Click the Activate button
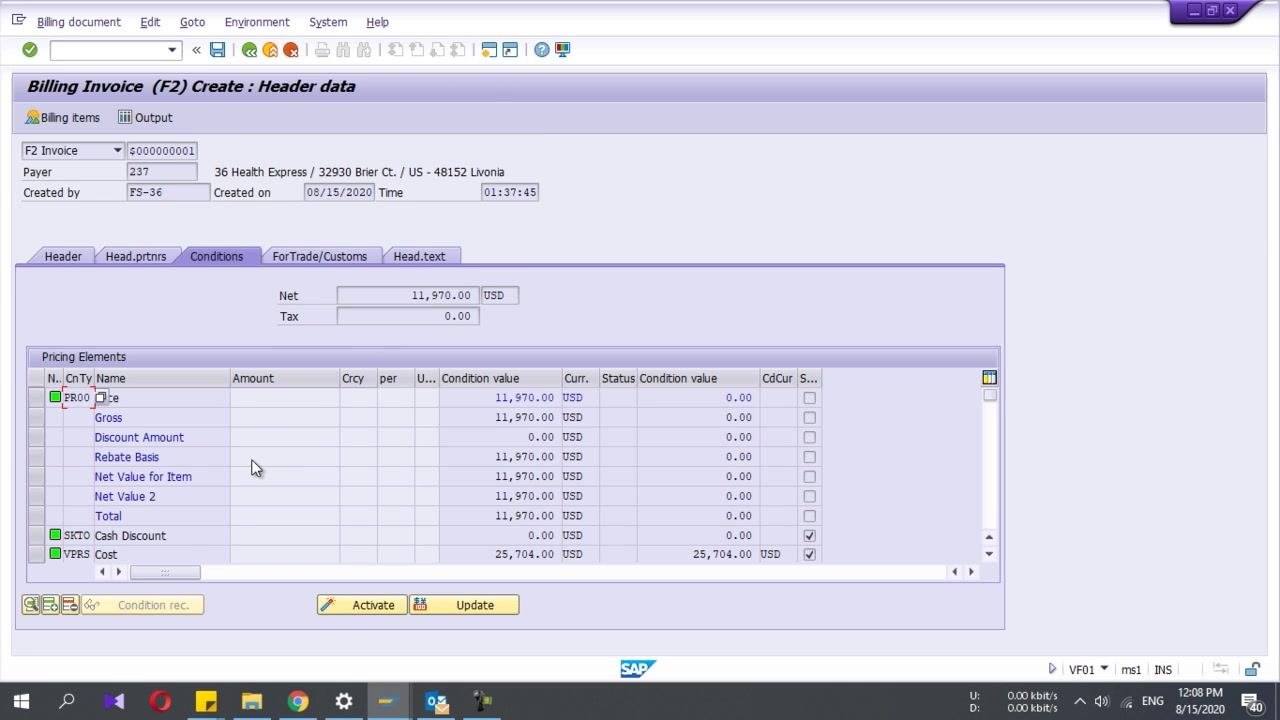1280x720 pixels. (x=362, y=605)
